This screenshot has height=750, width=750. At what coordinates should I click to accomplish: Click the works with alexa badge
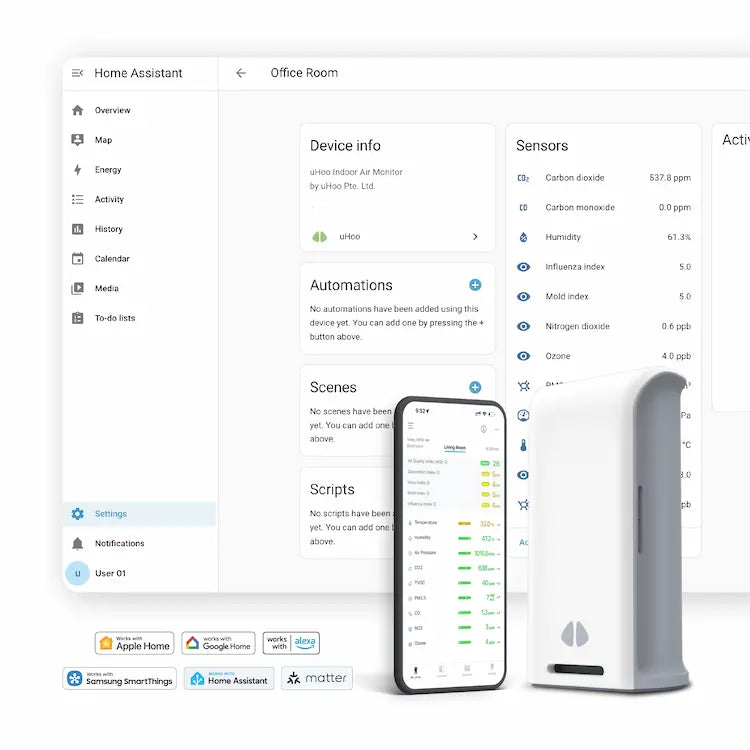click(x=291, y=643)
